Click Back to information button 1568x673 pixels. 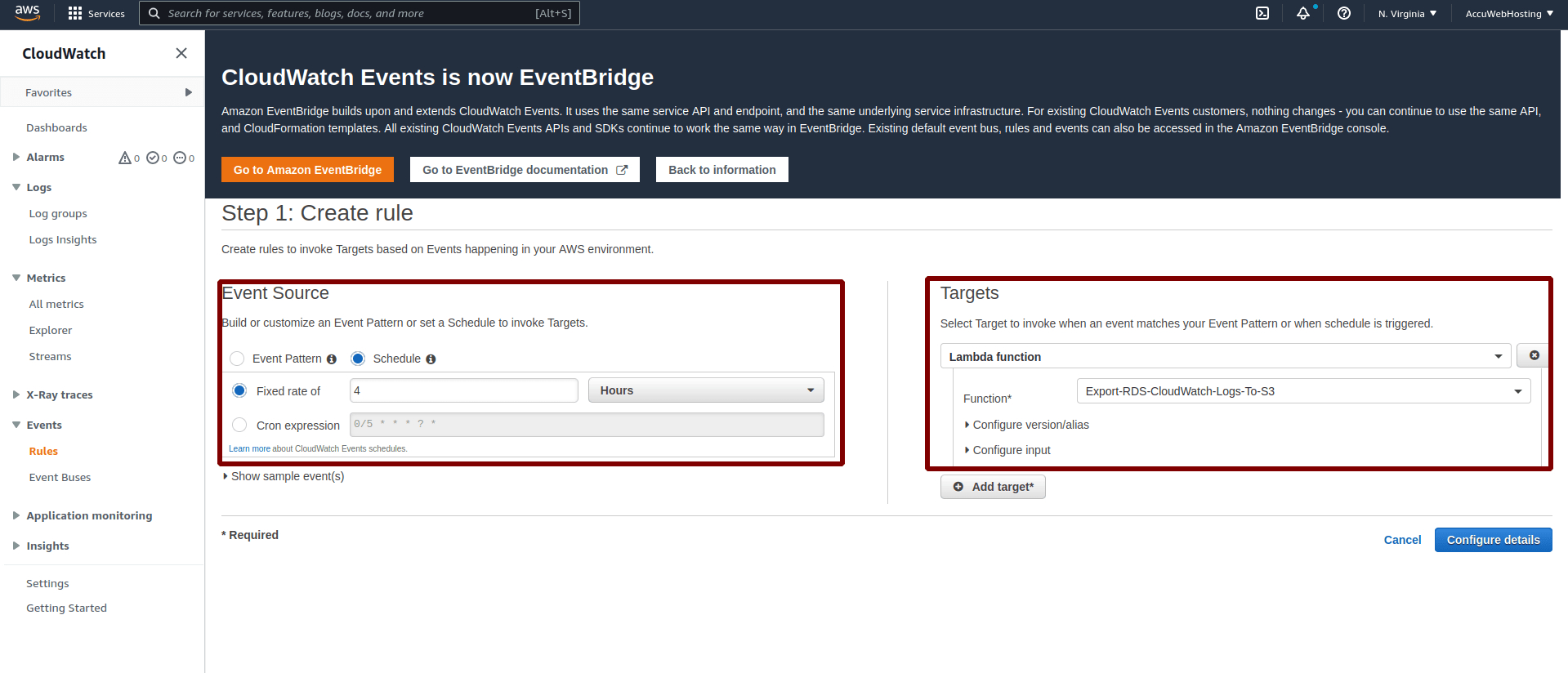722,170
